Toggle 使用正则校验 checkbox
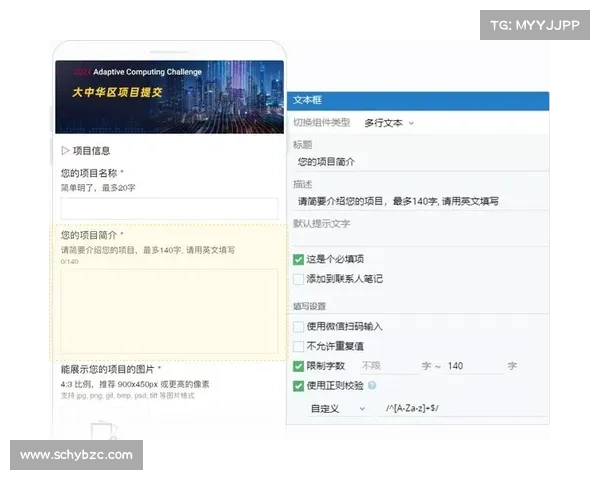Screen dimensions: 600x480 (x=298, y=386)
